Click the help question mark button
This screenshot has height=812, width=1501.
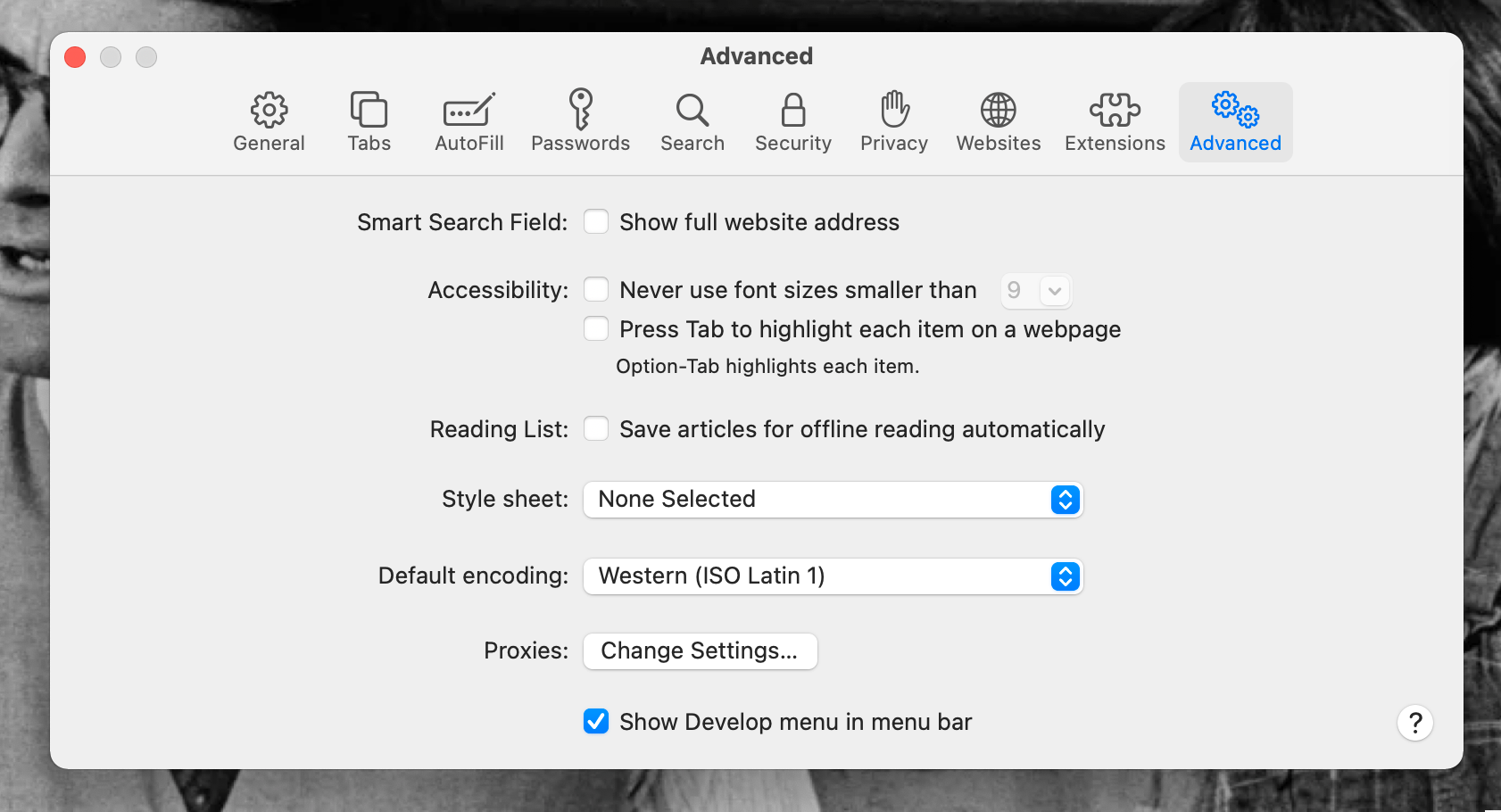point(1414,723)
